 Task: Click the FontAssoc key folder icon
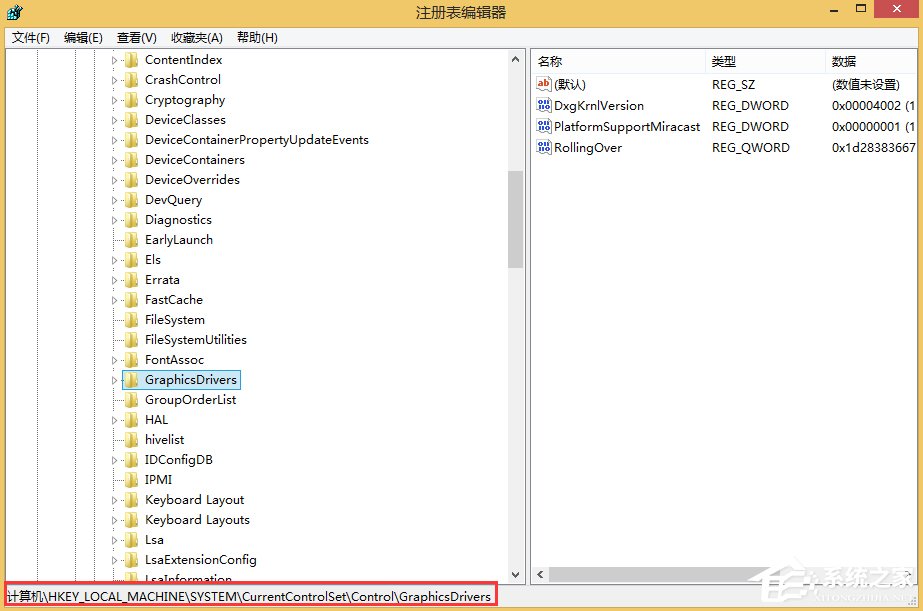click(131, 359)
